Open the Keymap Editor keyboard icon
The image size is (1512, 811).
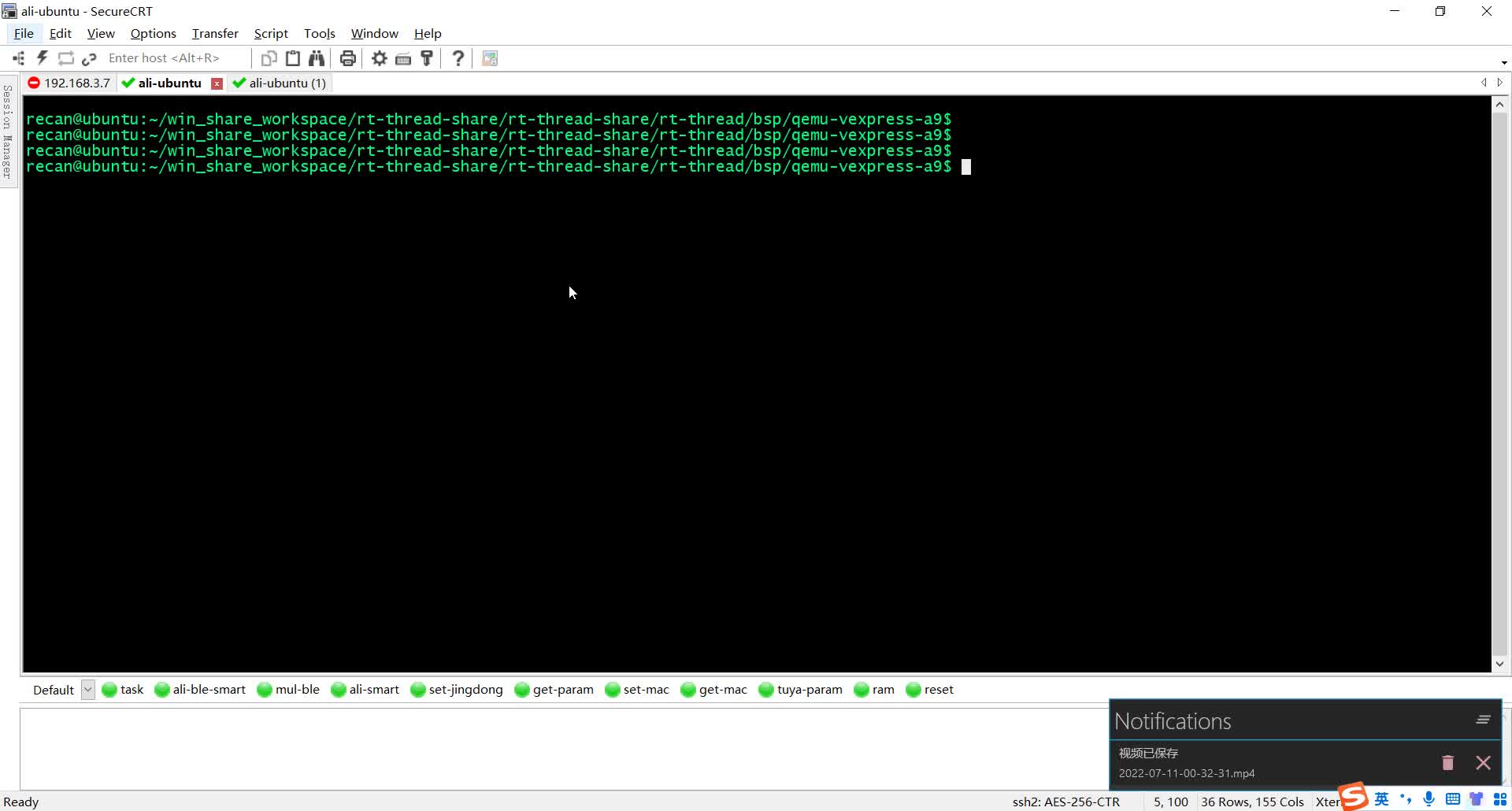point(403,58)
